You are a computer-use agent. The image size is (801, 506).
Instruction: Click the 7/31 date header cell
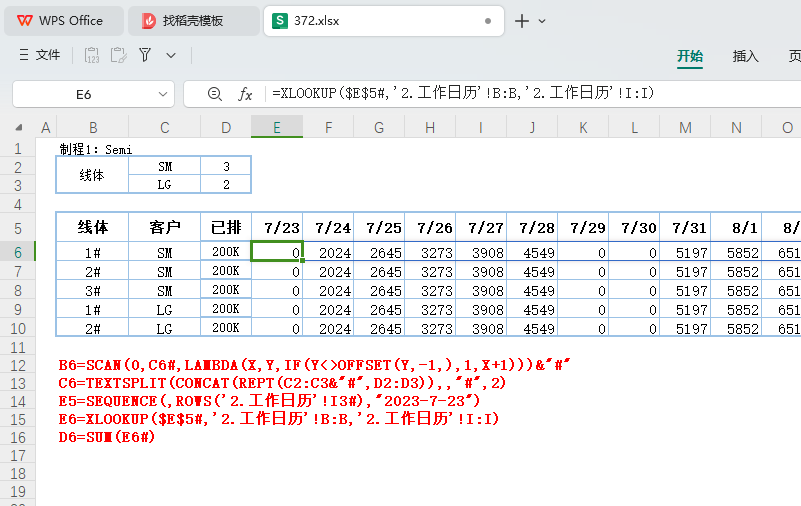685,227
